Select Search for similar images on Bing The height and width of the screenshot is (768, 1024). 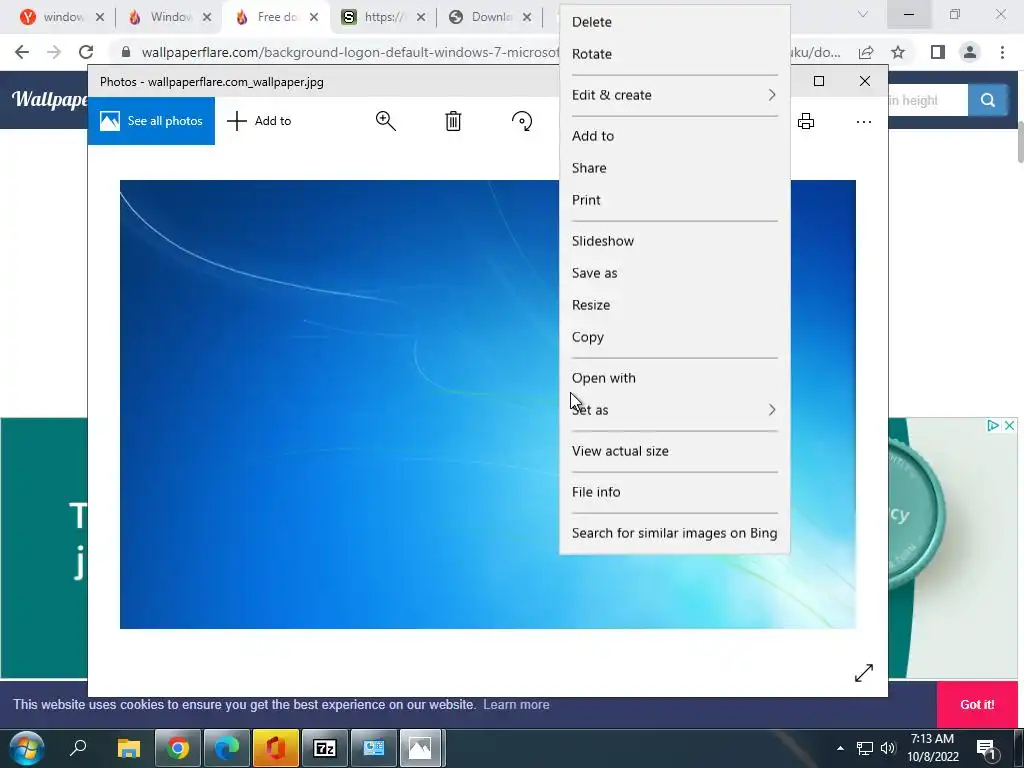pos(675,533)
